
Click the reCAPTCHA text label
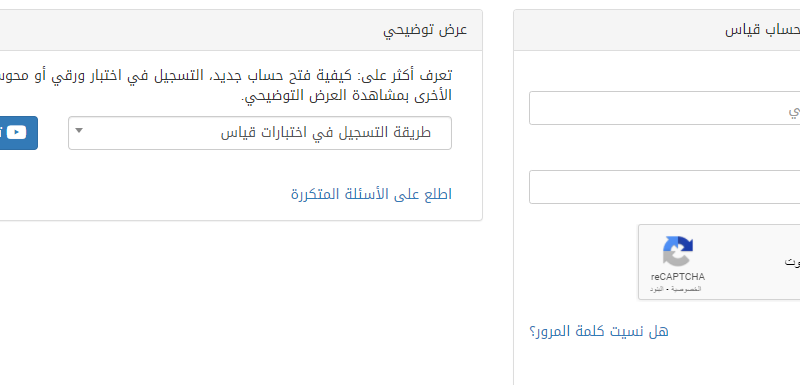pyautogui.click(x=678, y=277)
